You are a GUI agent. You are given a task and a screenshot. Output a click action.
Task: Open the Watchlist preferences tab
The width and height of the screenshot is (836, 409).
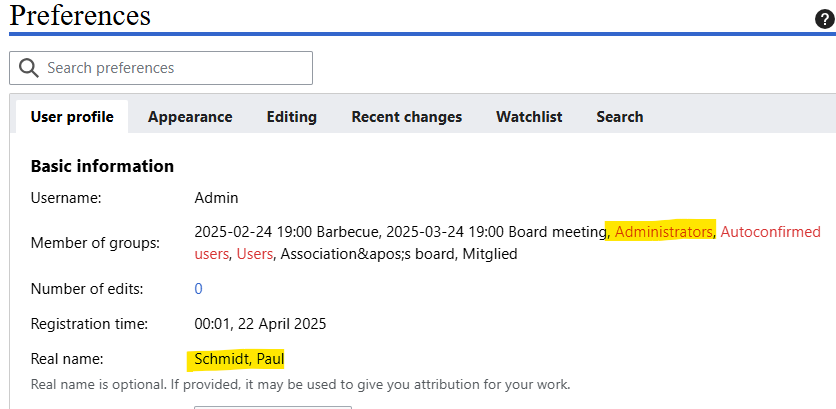(x=529, y=117)
